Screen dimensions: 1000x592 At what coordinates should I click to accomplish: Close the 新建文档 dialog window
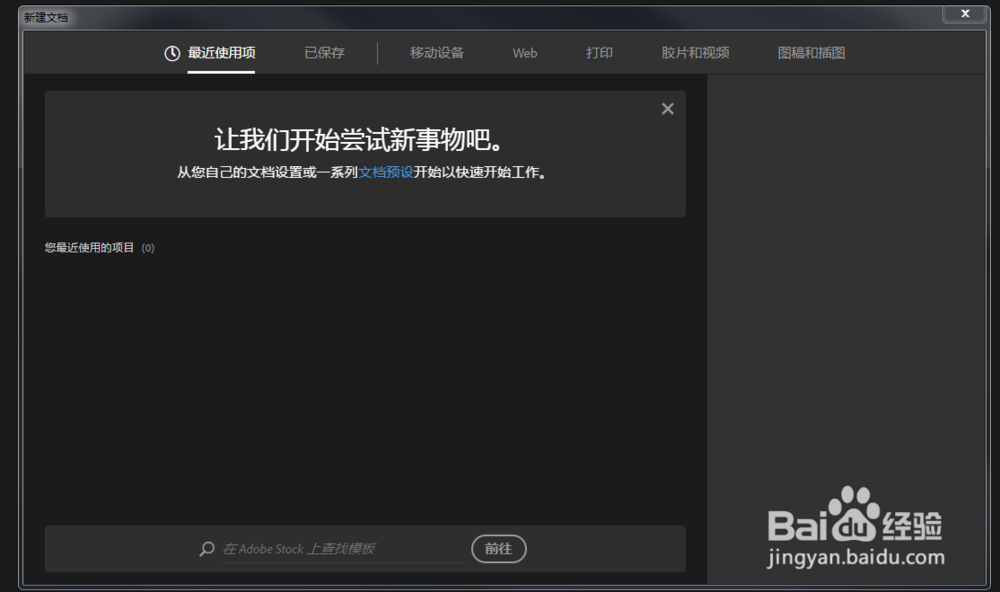point(966,13)
